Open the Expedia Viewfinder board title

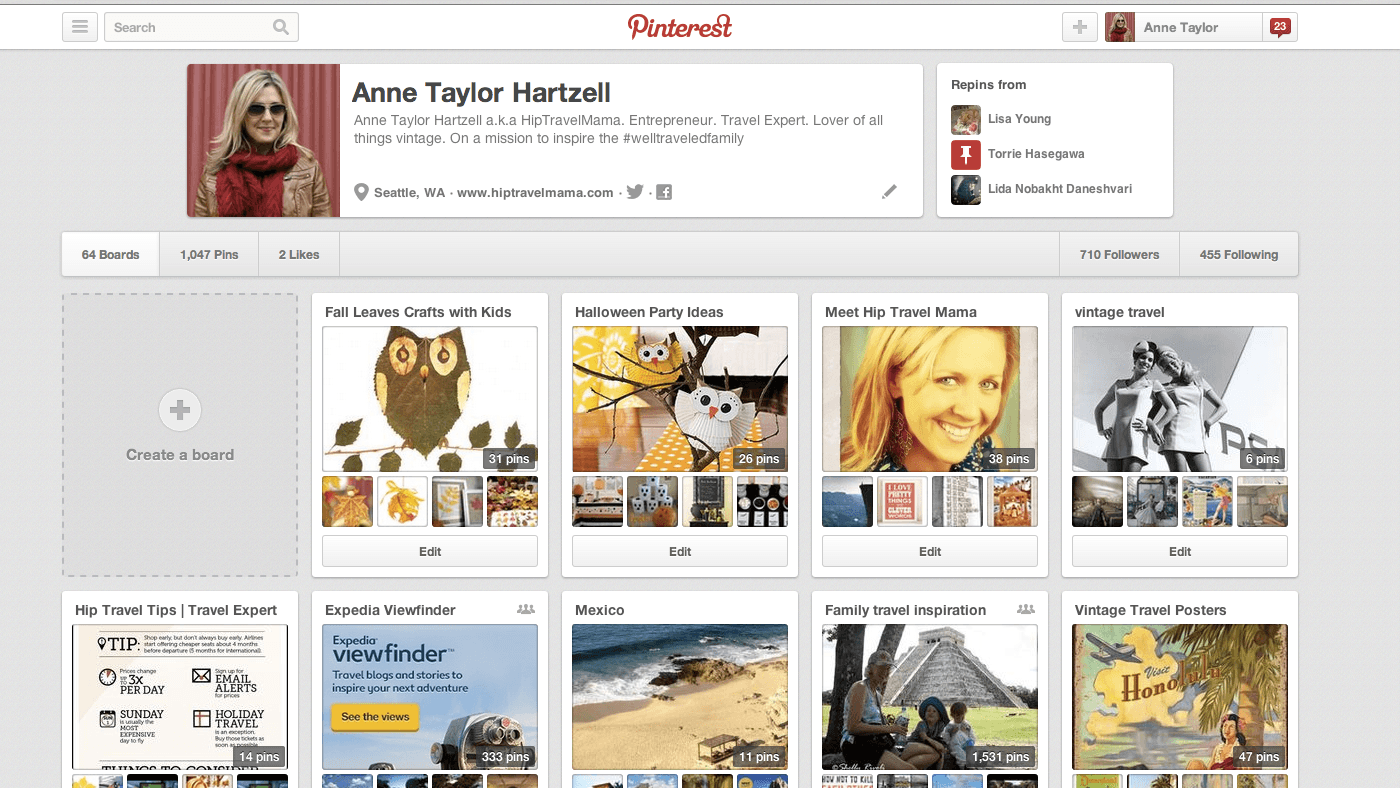(x=390, y=610)
